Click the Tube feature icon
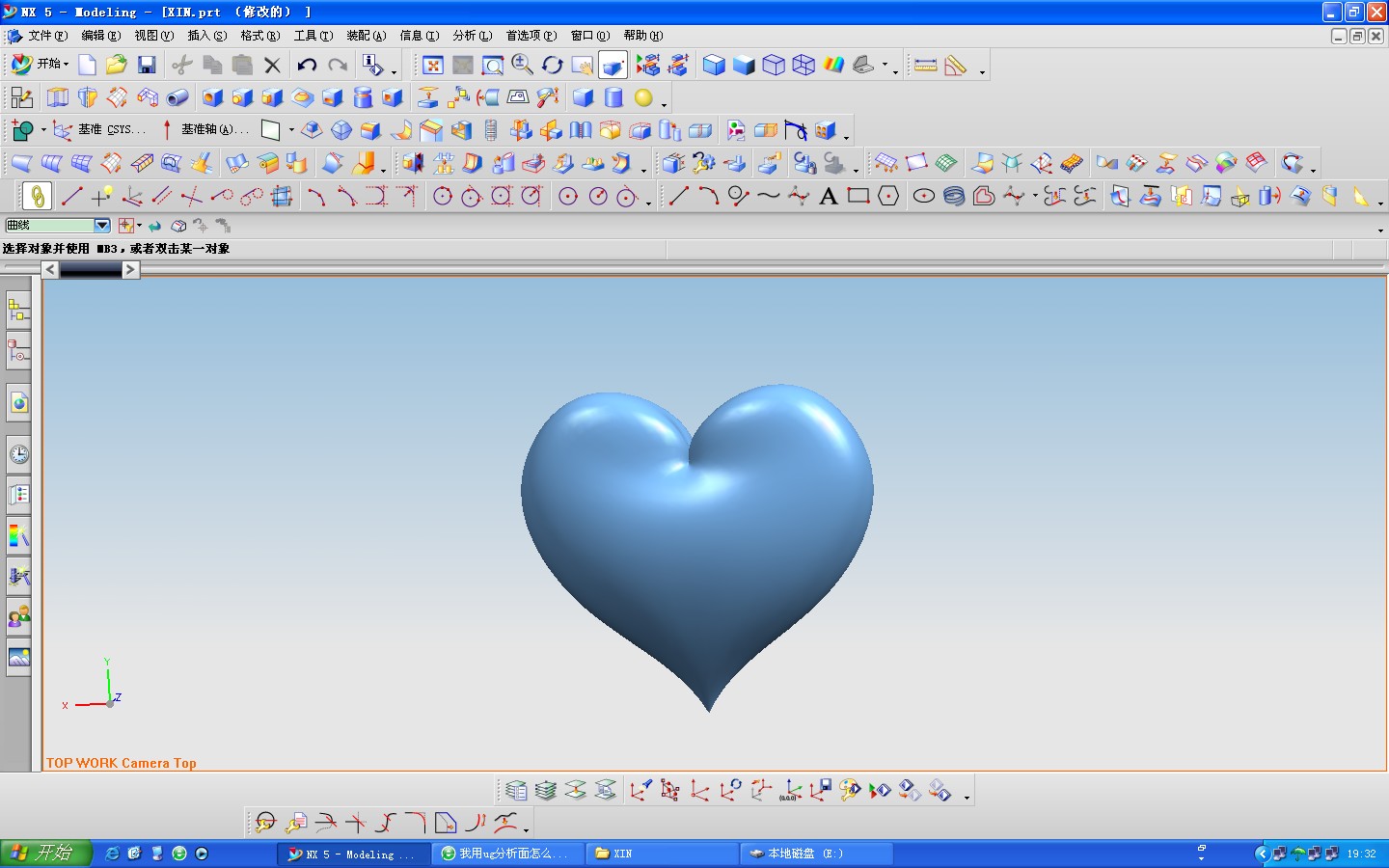This screenshot has height=868, width=1389. point(177,97)
